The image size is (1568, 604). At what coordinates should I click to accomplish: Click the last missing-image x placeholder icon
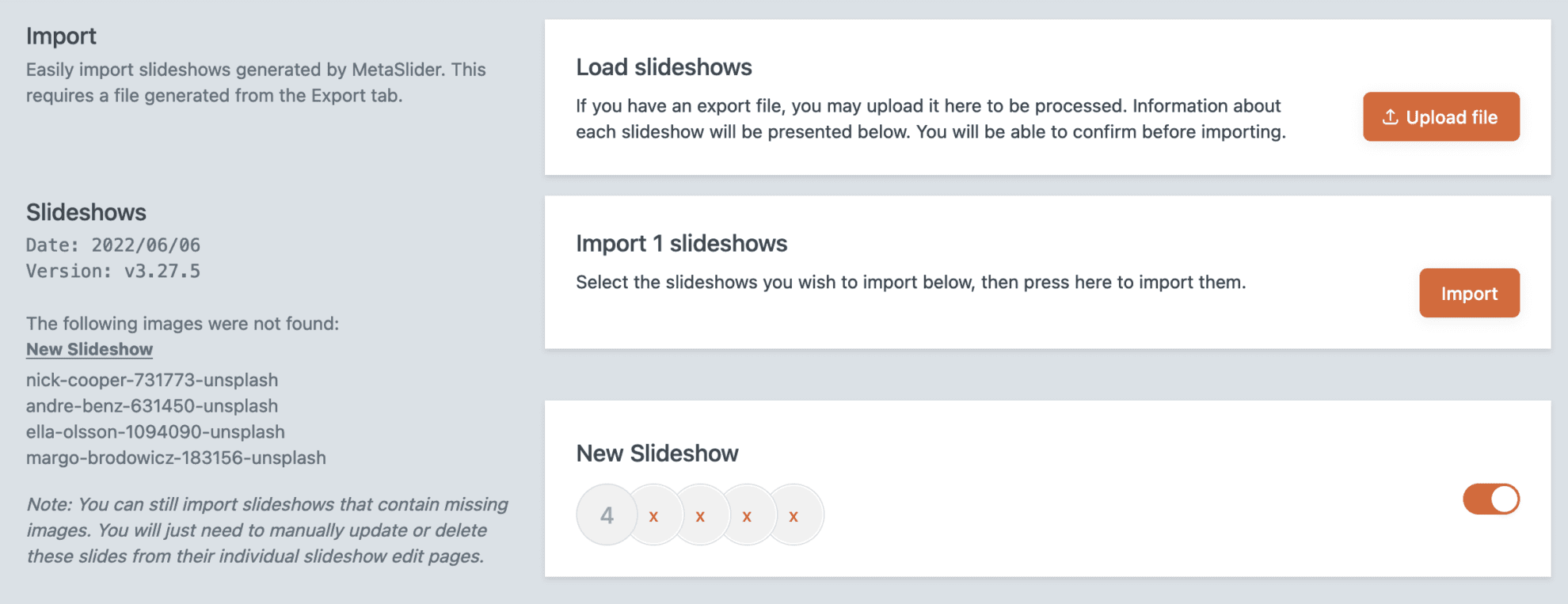(794, 515)
